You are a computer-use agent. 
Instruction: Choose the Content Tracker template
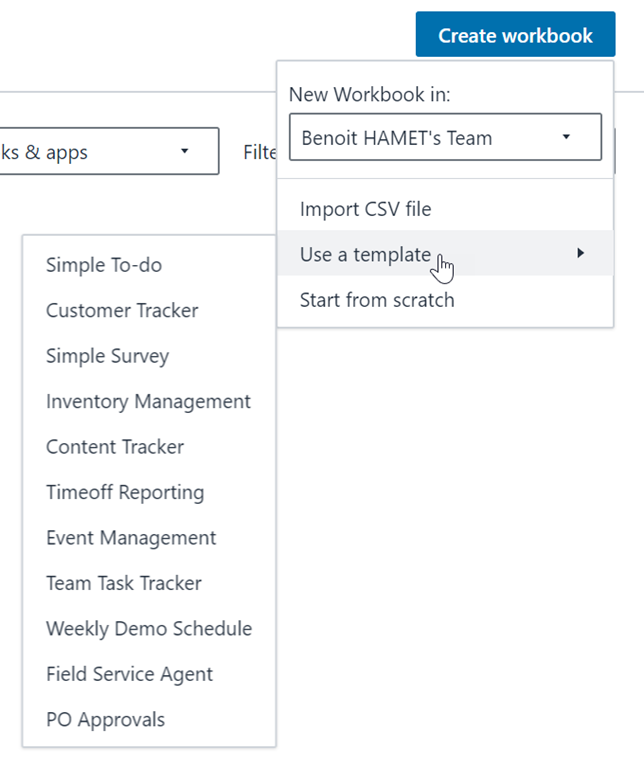coord(115,447)
